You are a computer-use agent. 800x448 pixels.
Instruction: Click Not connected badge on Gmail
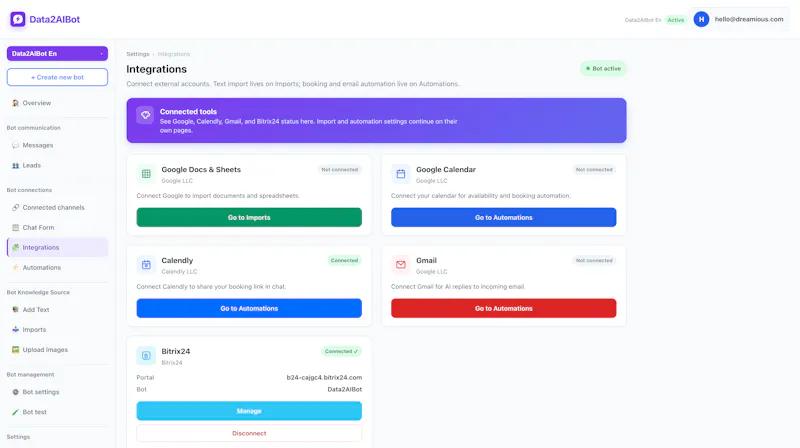click(594, 261)
